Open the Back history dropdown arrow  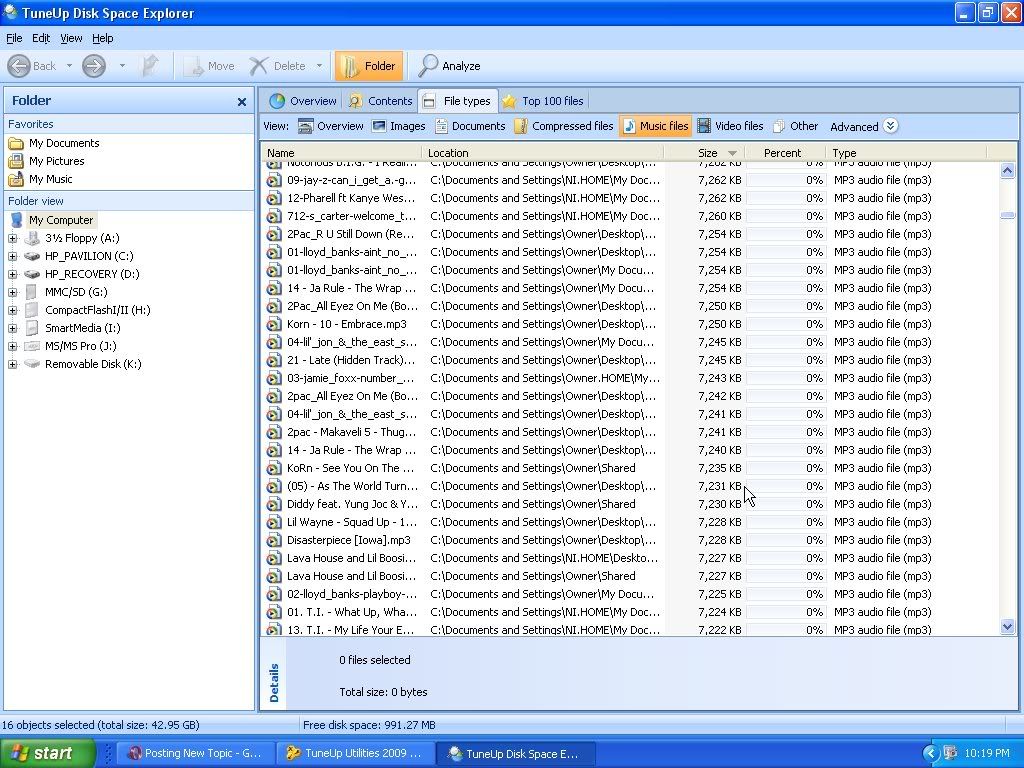pyautogui.click(x=69, y=66)
